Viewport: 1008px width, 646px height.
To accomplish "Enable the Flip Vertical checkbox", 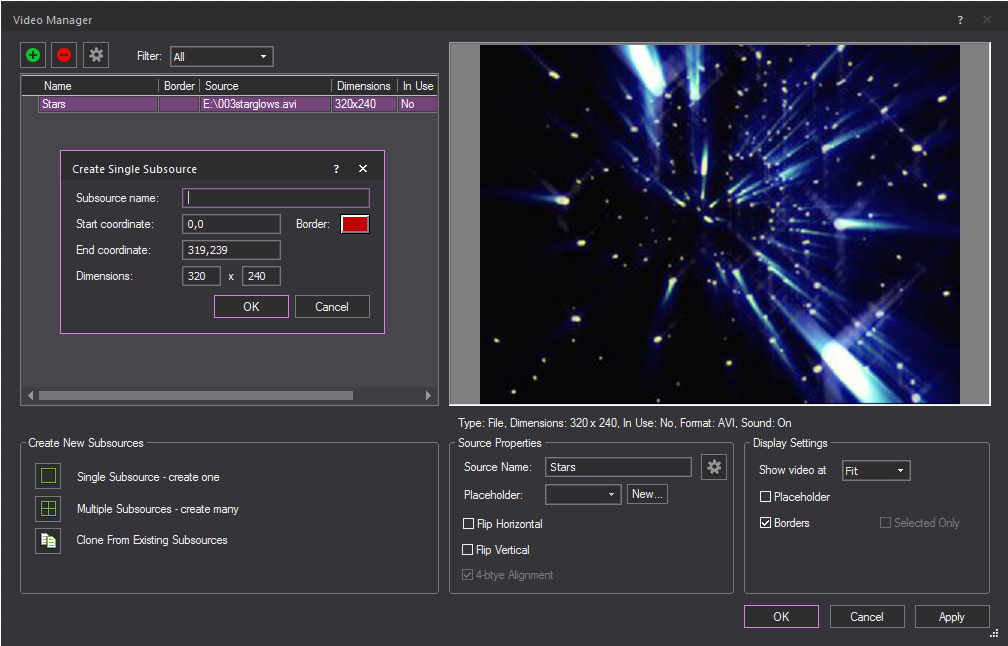I will (468, 550).
